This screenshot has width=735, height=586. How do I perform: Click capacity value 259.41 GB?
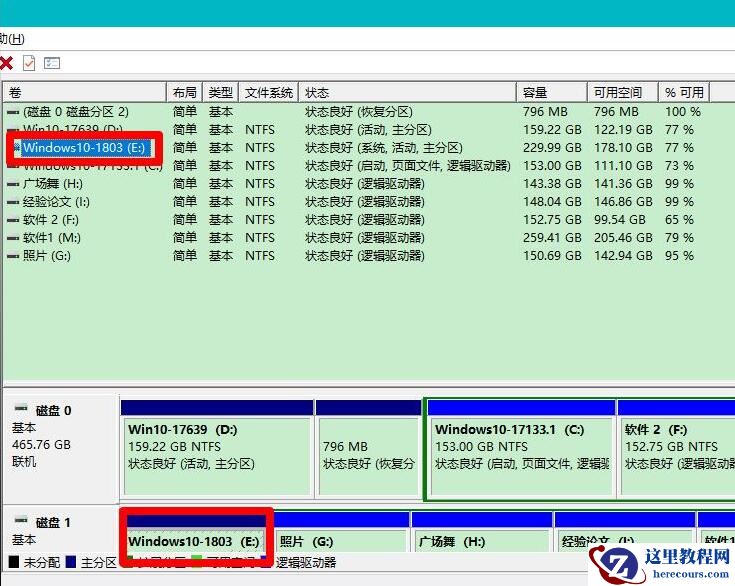[x=552, y=238]
